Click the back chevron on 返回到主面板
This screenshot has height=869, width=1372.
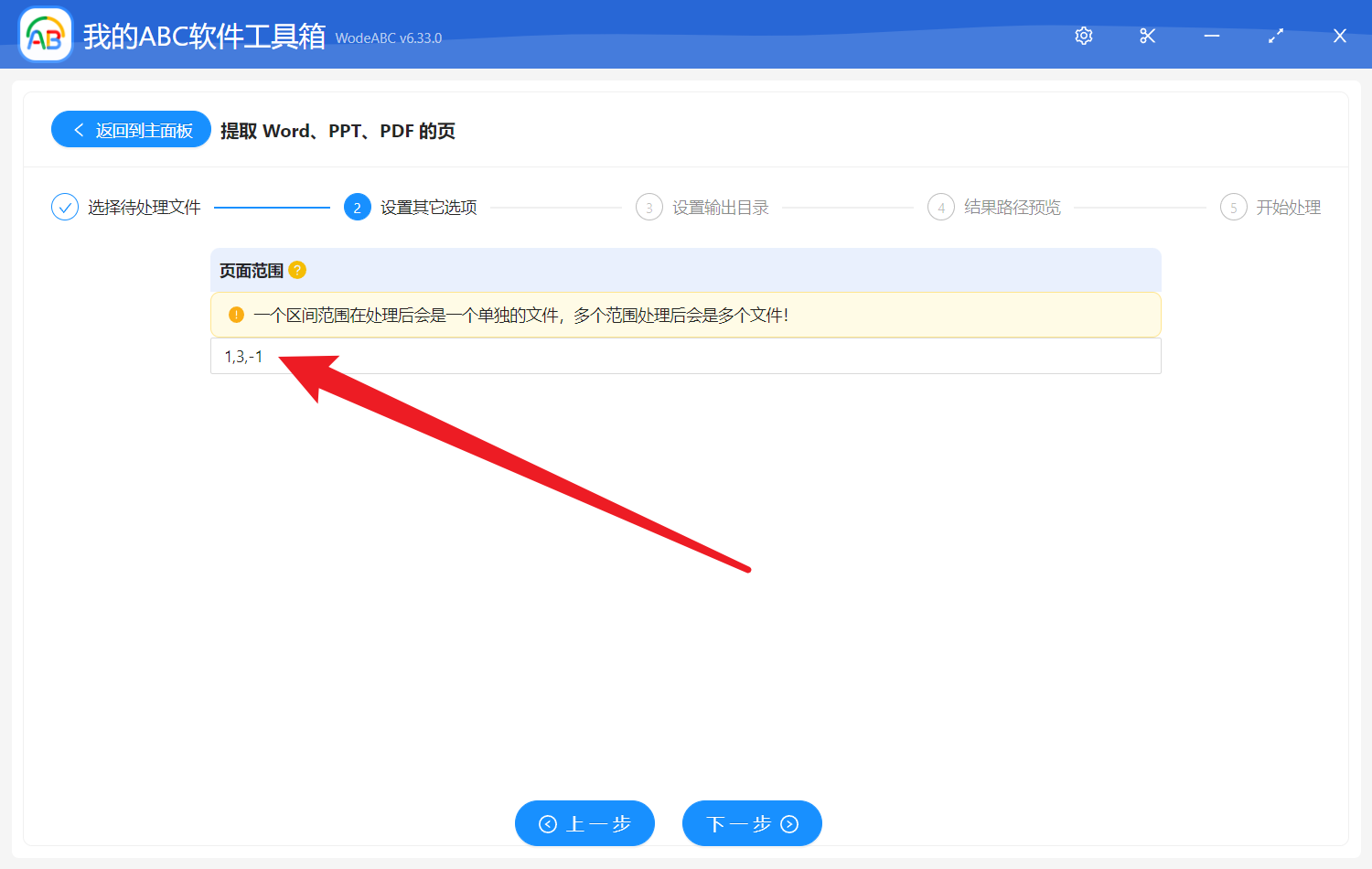tap(78, 129)
